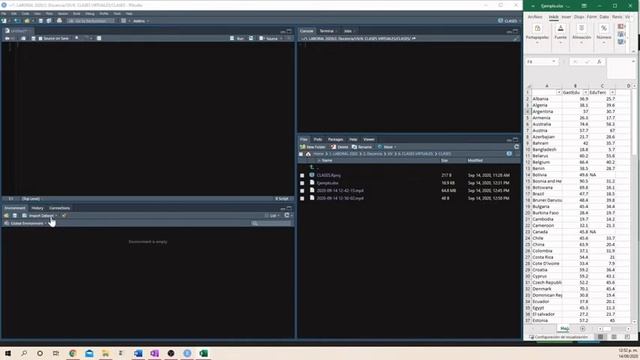Click the Home icon in the Files path
640x360 pixels.
tap(308, 154)
